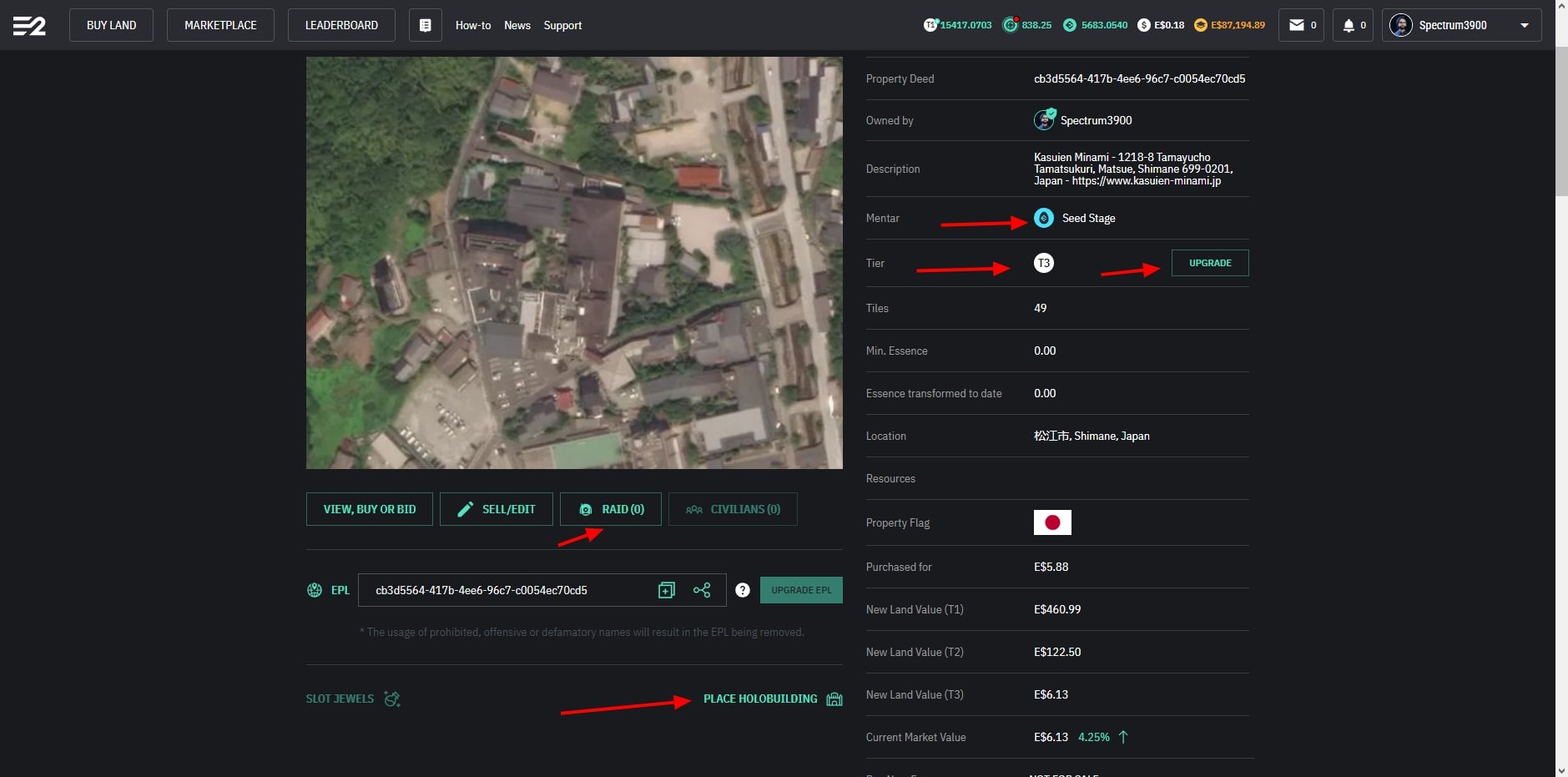Click the question mark help icon
Screen dimensions: 1568x777
click(x=743, y=590)
